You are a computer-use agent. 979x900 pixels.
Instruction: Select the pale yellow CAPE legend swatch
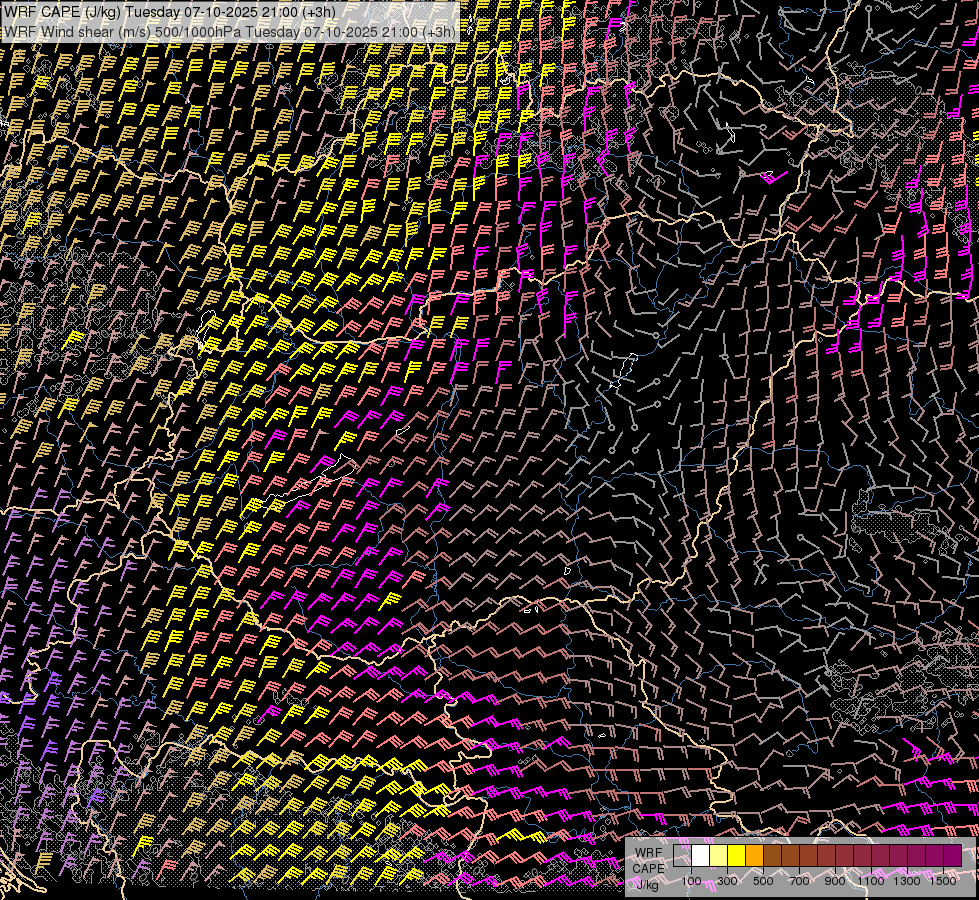(x=719, y=856)
